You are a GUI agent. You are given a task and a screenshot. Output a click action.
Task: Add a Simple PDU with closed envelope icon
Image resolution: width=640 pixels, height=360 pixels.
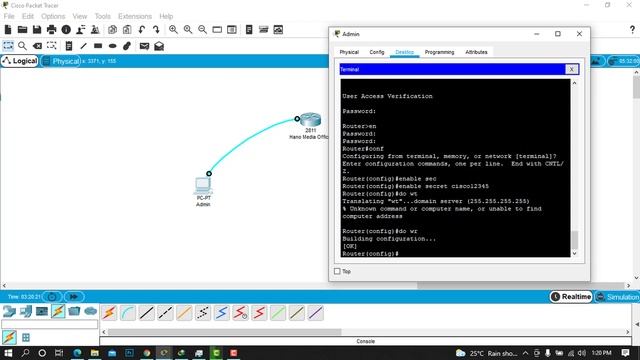click(x=144, y=46)
